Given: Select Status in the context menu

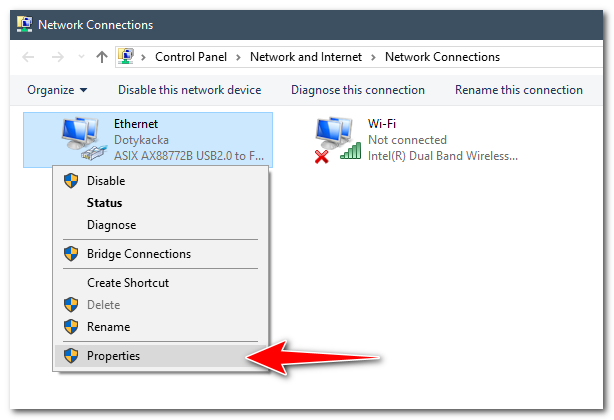Looking at the screenshot, I should [x=104, y=203].
